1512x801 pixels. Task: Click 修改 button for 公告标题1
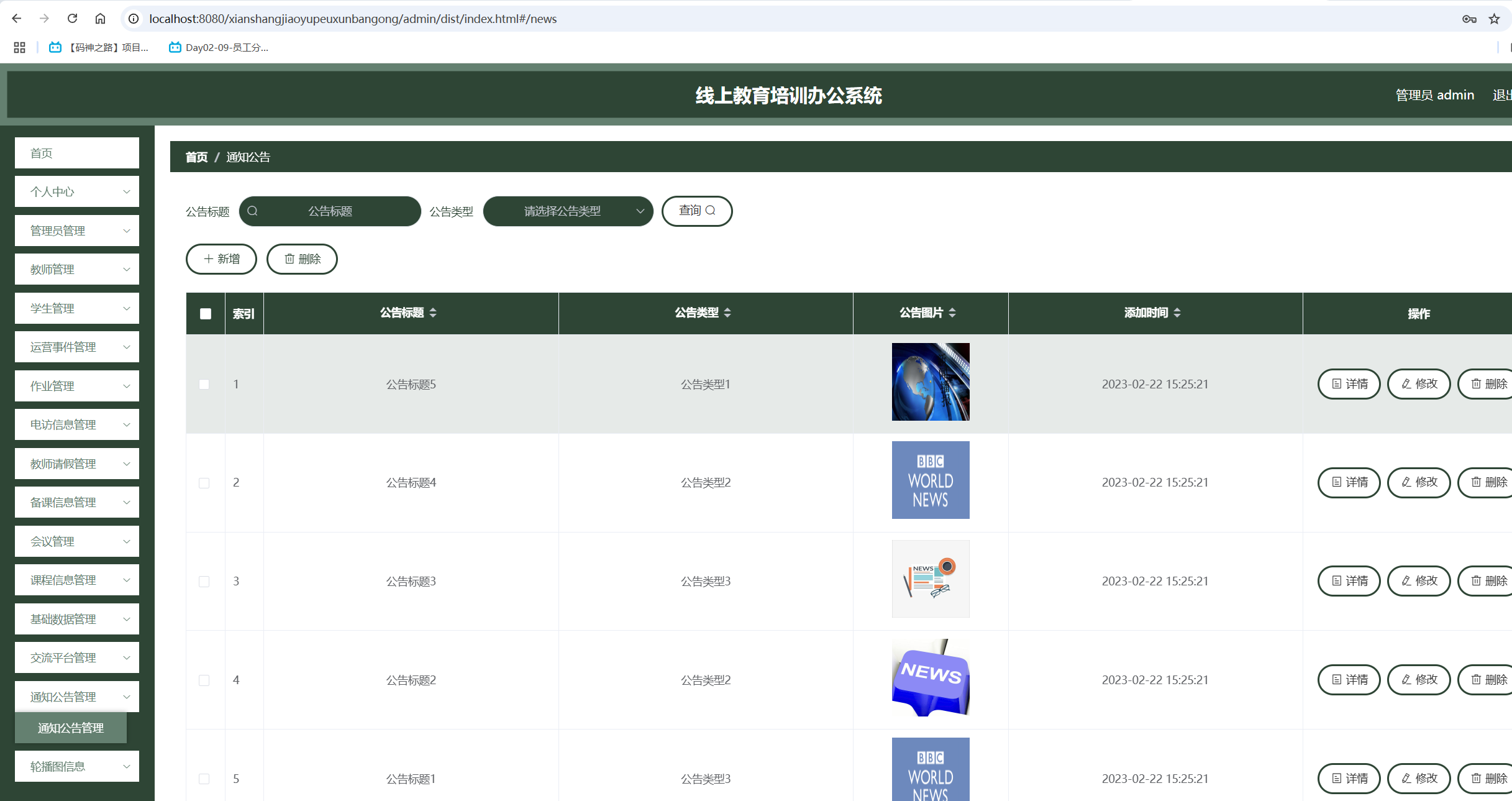pyautogui.click(x=1419, y=779)
